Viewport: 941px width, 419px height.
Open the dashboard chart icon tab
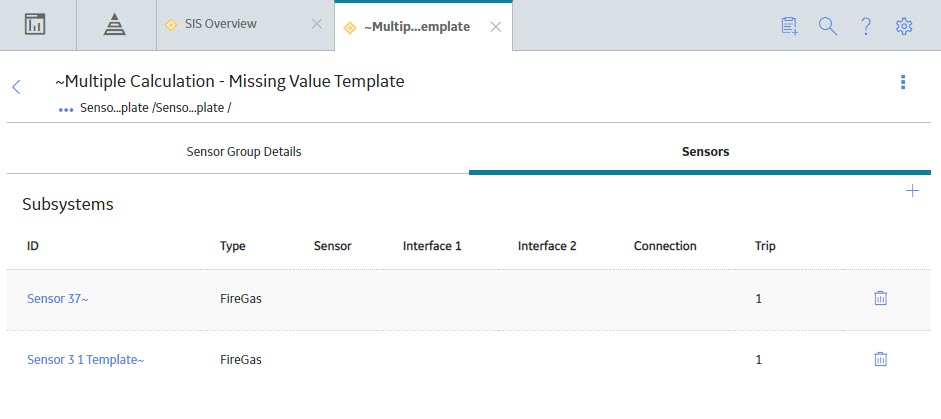[x=35, y=25]
